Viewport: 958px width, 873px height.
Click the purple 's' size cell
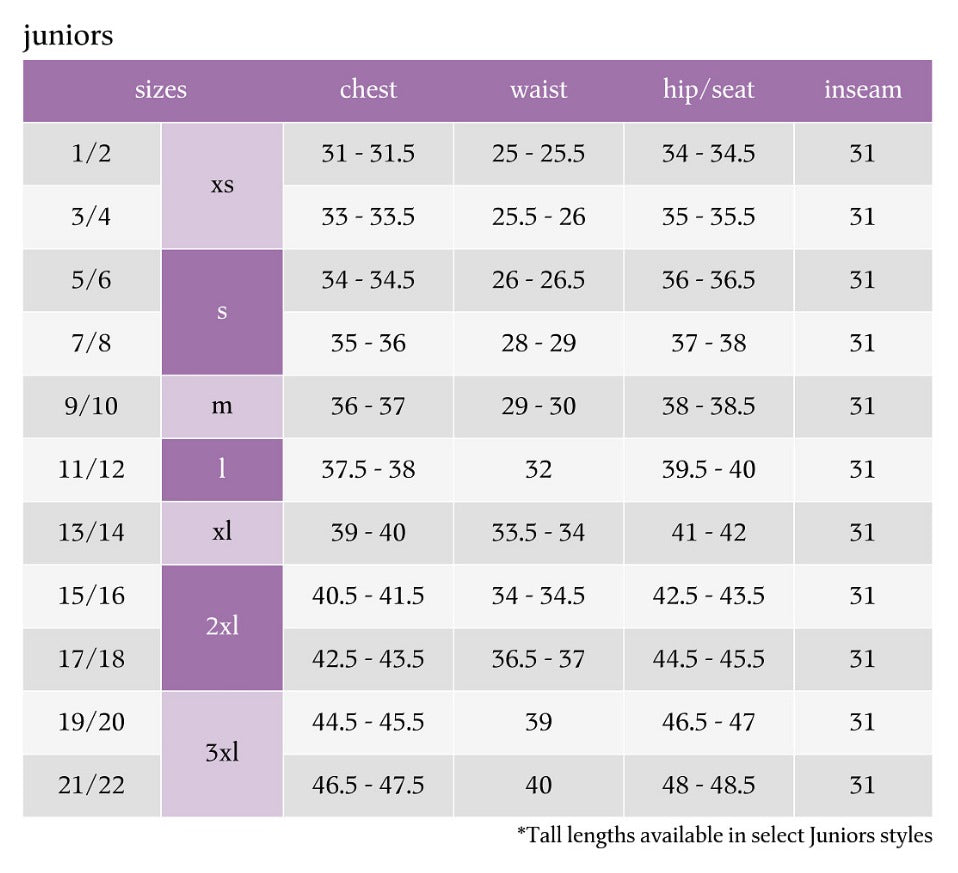click(x=222, y=312)
